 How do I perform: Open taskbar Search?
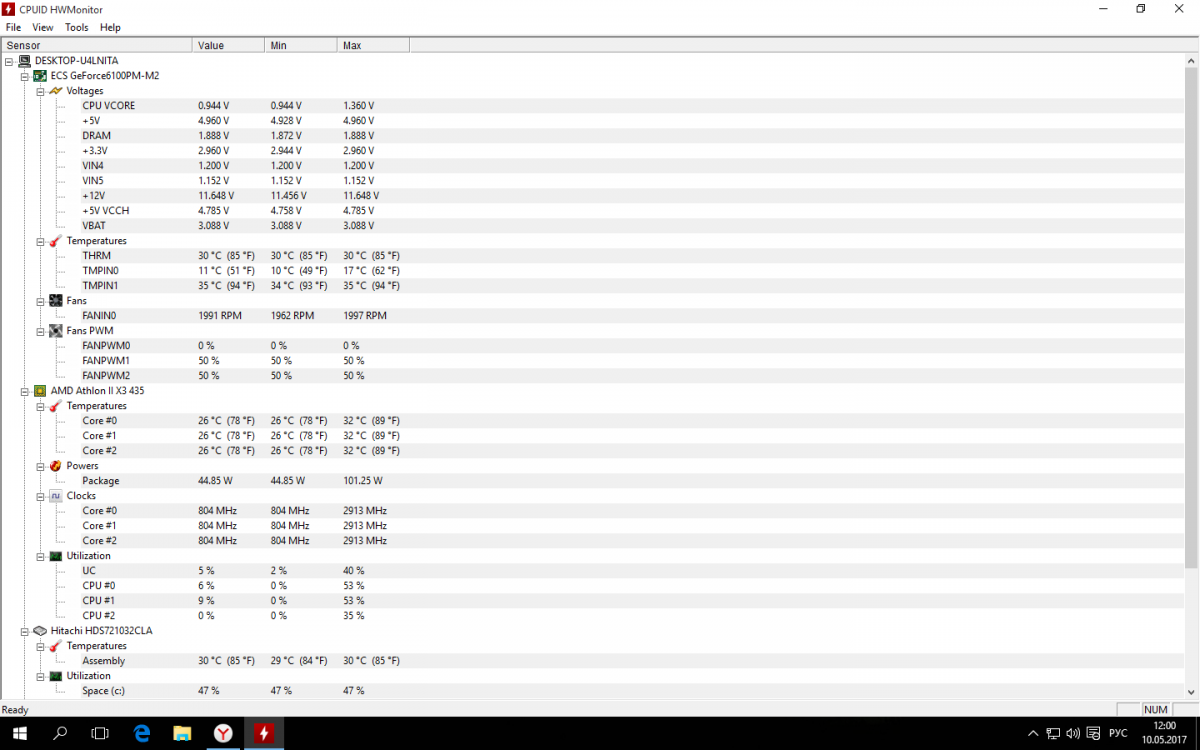pos(60,733)
